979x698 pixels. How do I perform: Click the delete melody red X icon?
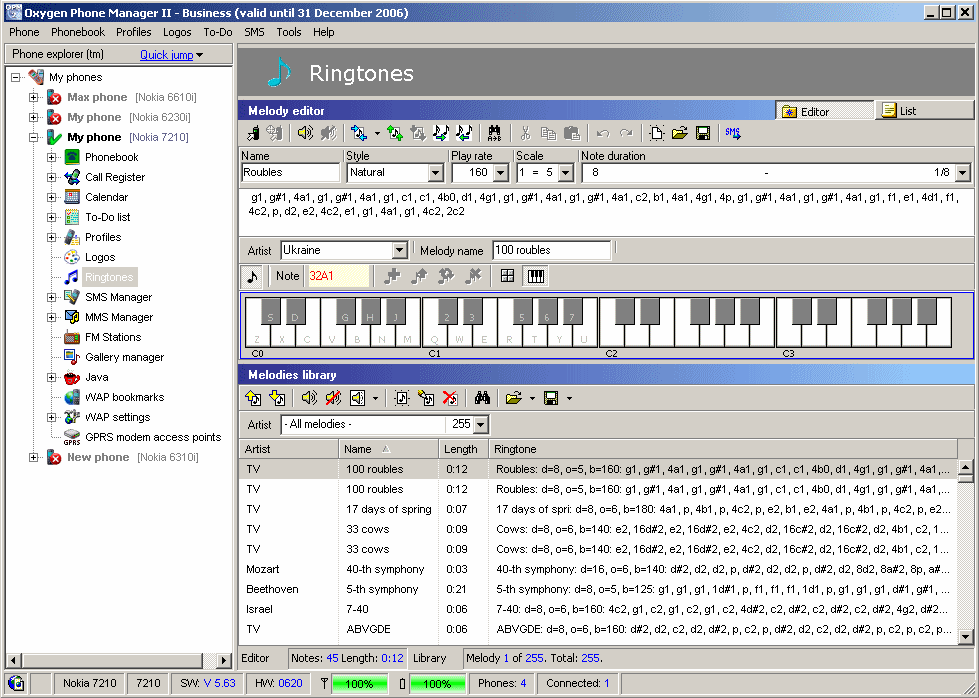coord(450,398)
